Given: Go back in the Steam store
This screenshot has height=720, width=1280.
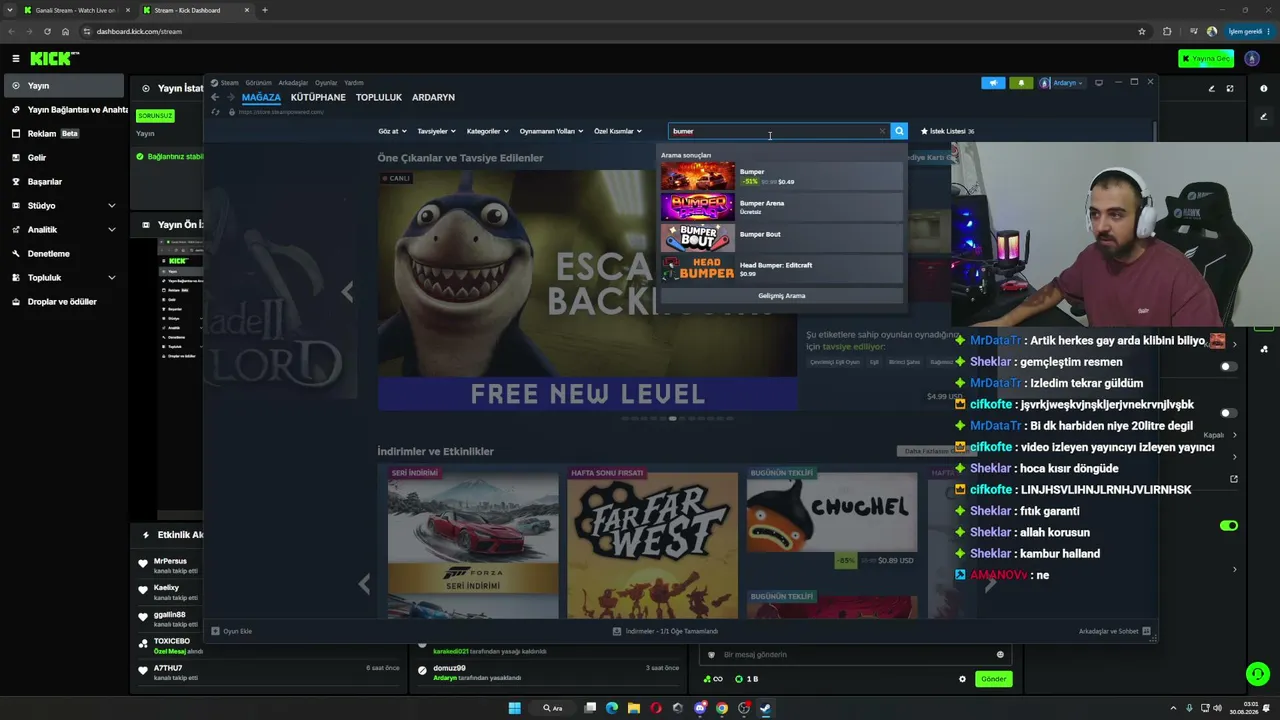Looking at the screenshot, I should coord(215,97).
